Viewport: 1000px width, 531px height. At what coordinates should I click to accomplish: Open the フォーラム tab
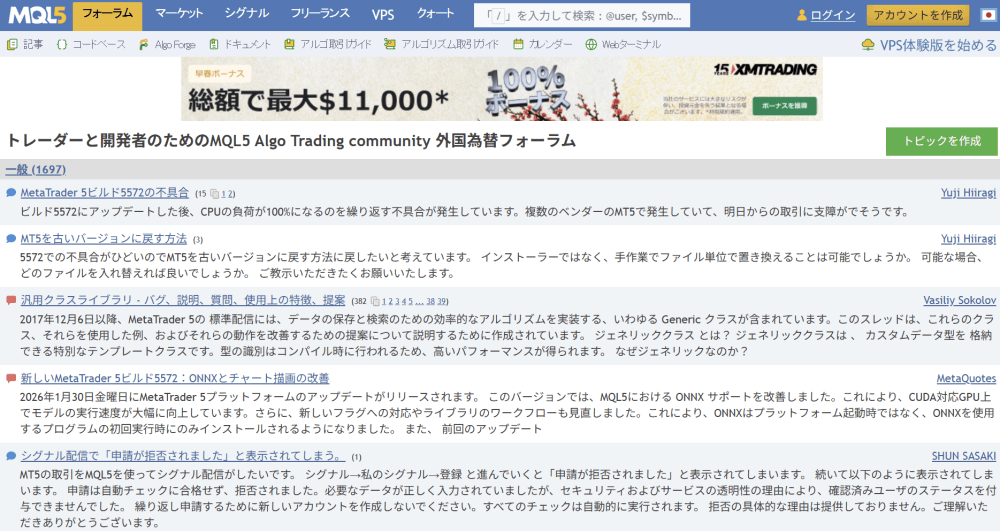pos(108,15)
